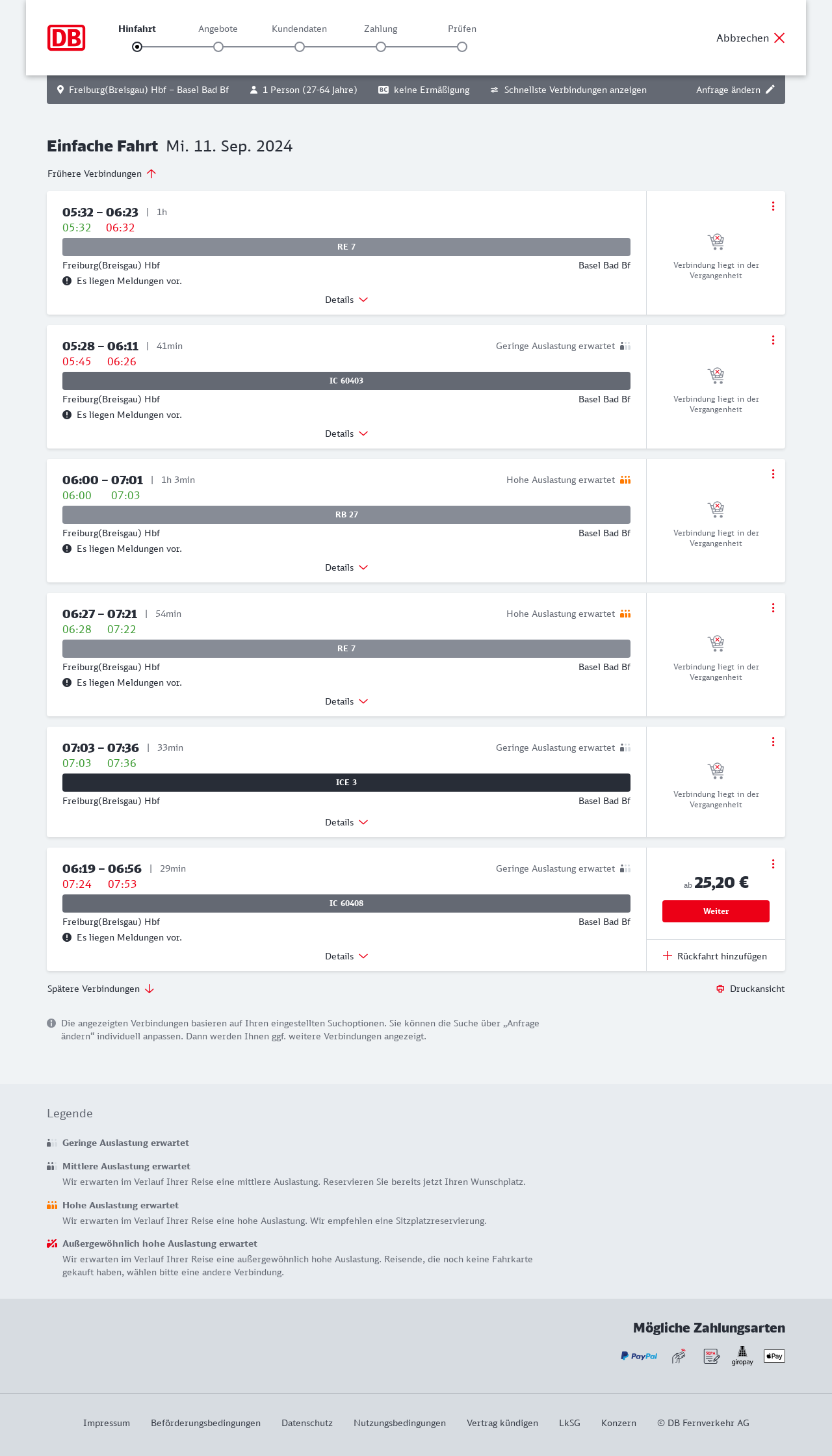Select the Kundendaten step circle
The image size is (832, 1456).
pos(300,47)
